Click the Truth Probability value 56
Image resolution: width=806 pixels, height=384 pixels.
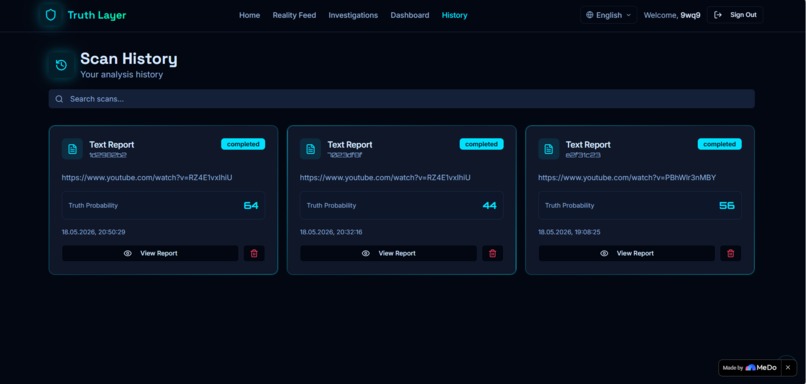click(727, 206)
